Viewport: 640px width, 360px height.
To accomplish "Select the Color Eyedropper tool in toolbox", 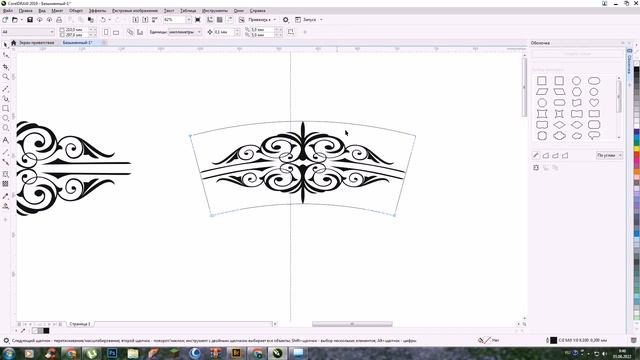I will (x=5, y=196).
